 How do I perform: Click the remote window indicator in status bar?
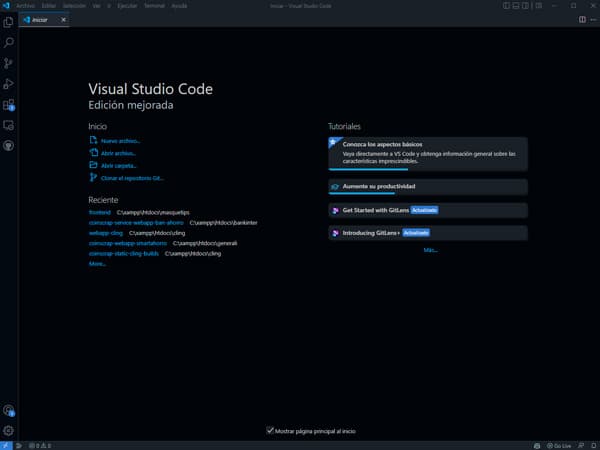pos(6,446)
